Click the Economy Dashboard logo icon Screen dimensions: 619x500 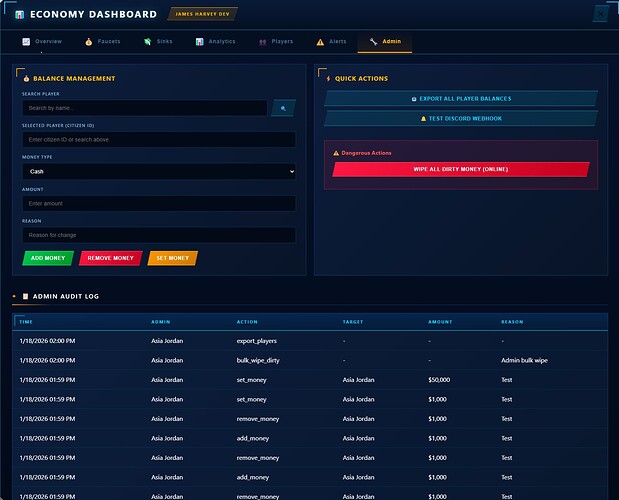pyautogui.click(x=20, y=14)
